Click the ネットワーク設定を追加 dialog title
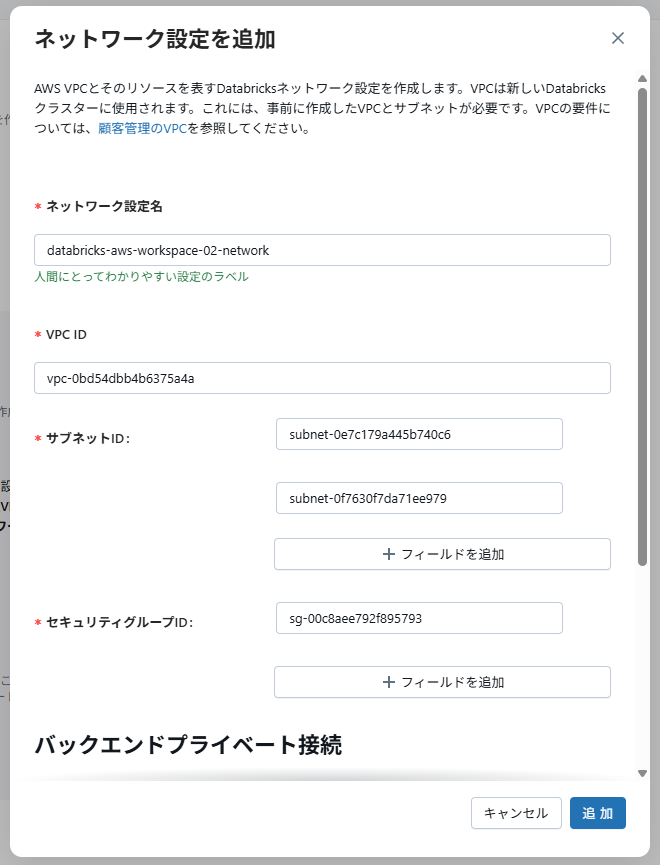The image size is (660, 865). 155,40
